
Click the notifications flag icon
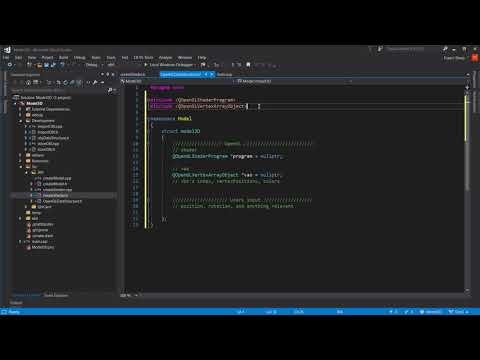point(370,49)
